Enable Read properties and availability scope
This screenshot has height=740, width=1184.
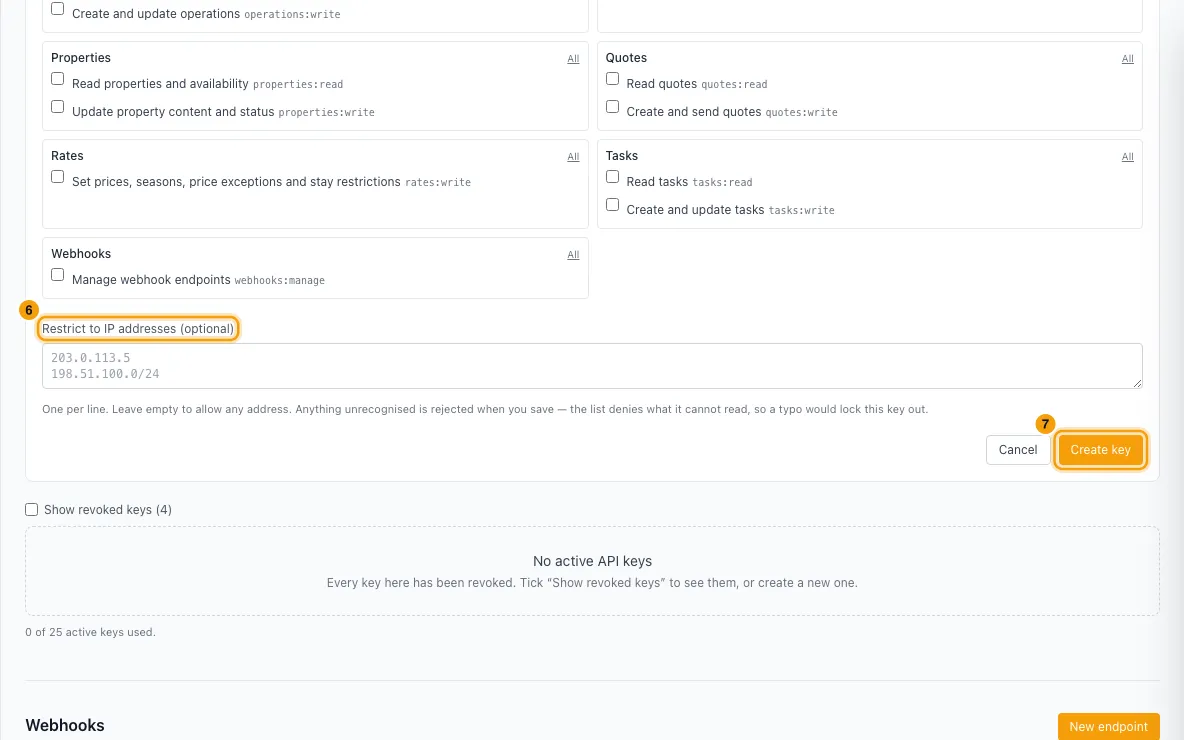coord(57,79)
